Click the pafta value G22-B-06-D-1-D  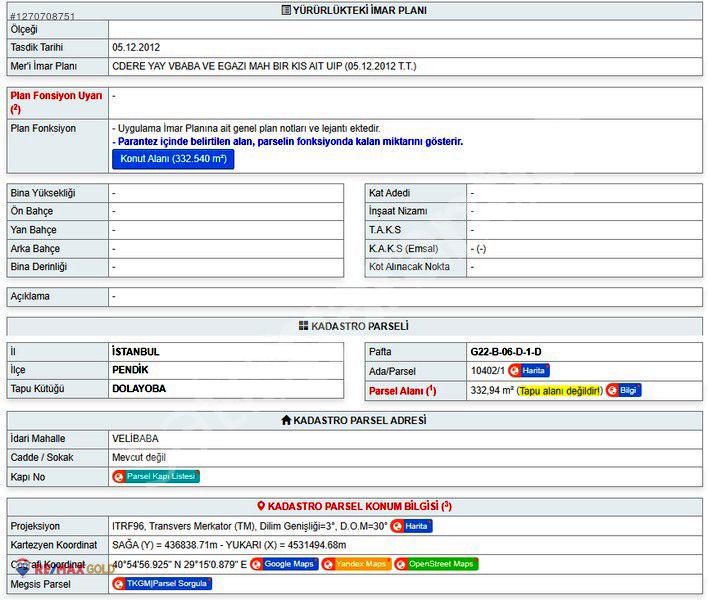point(505,352)
